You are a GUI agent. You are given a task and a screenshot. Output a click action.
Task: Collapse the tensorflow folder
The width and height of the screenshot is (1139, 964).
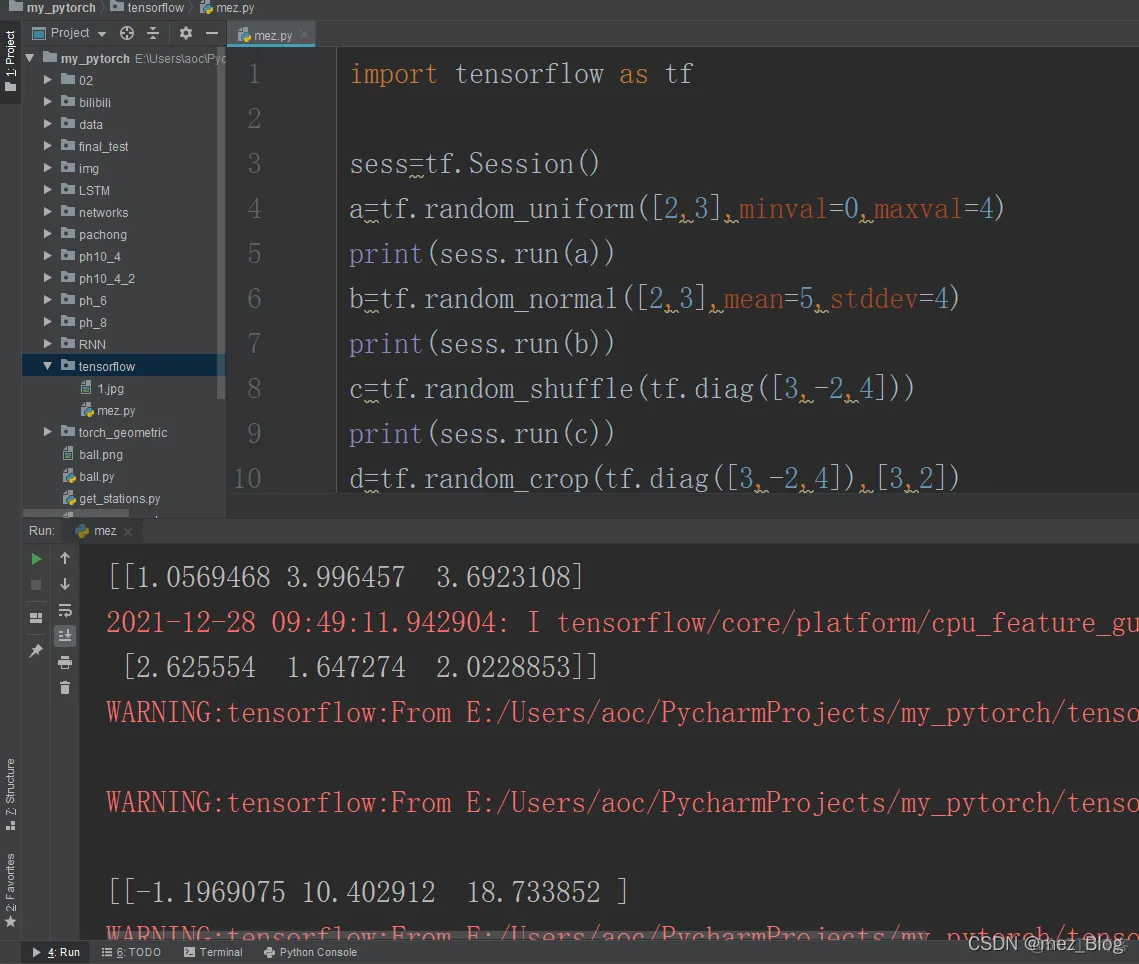click(47, 366)
